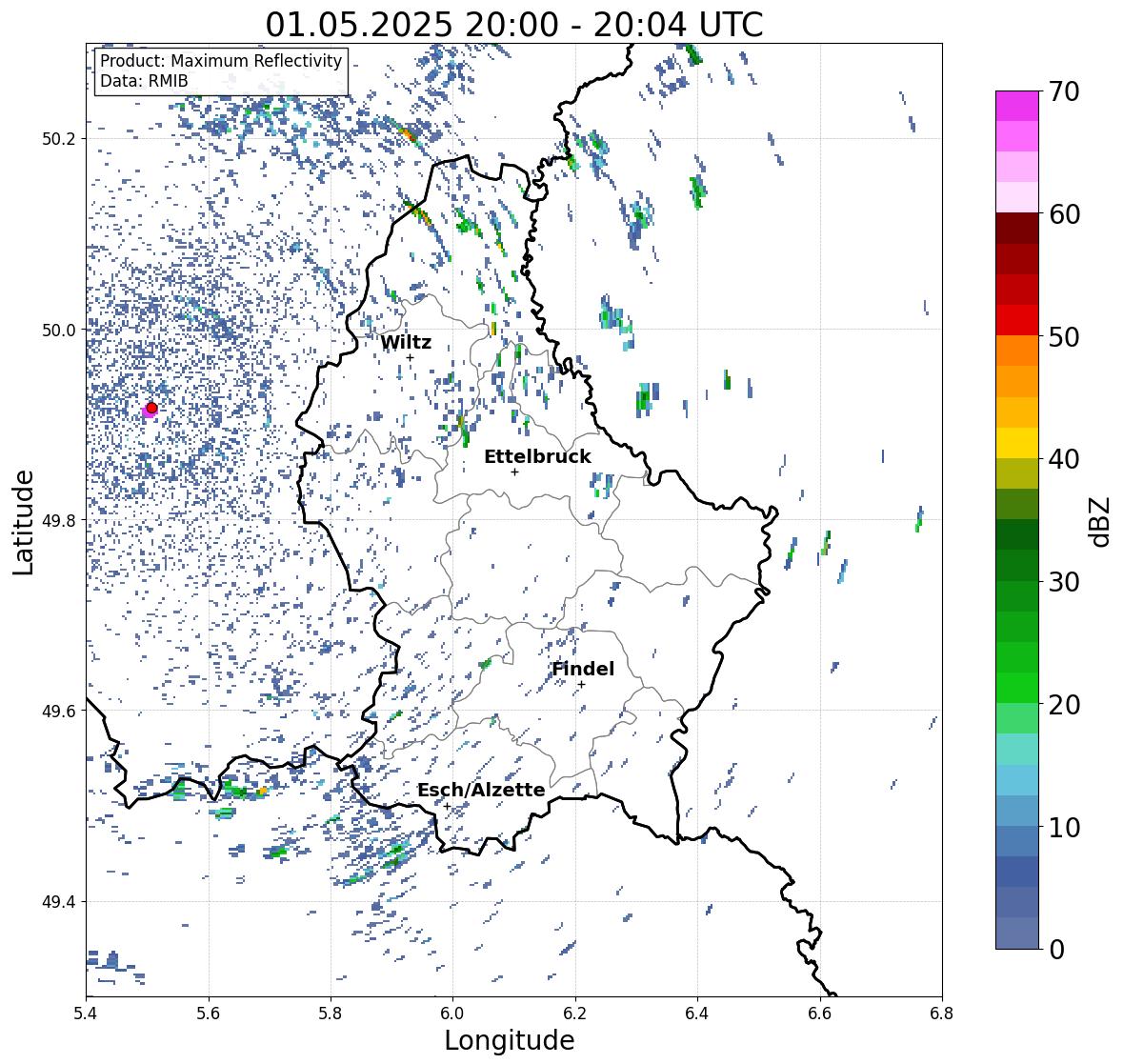Click the colorbar tick label 30
This screenshot has width=1123, height=1064.
[1064, 582]
